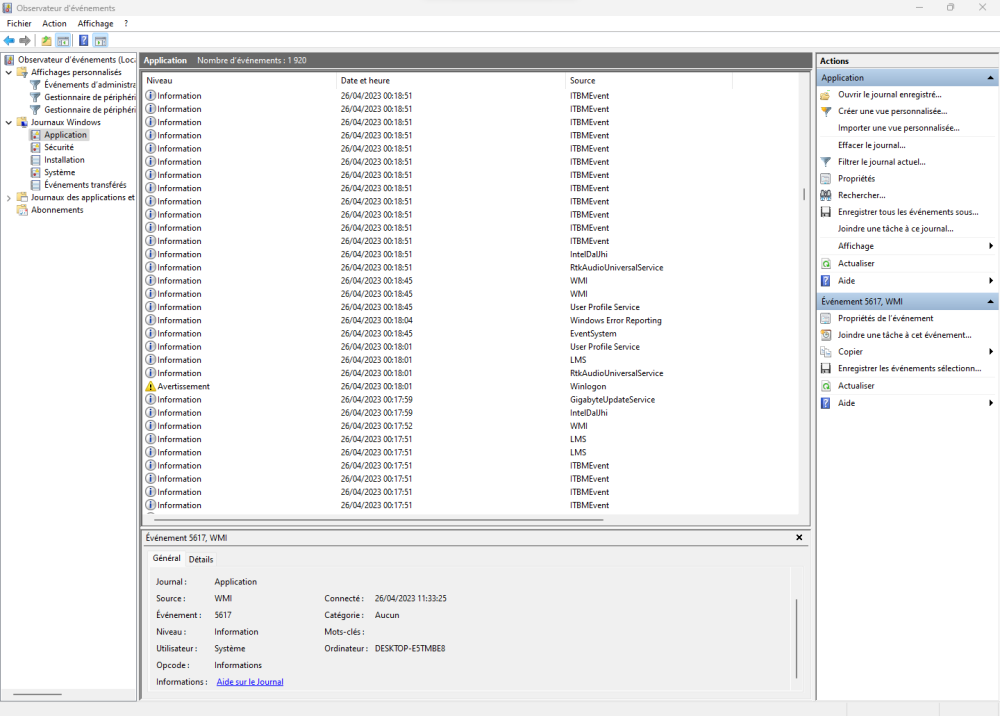Image resolution: width=1000 pixels, height=716 pixels.
Task: Expand Journaux des applications et services node
Action: point(9,198)
